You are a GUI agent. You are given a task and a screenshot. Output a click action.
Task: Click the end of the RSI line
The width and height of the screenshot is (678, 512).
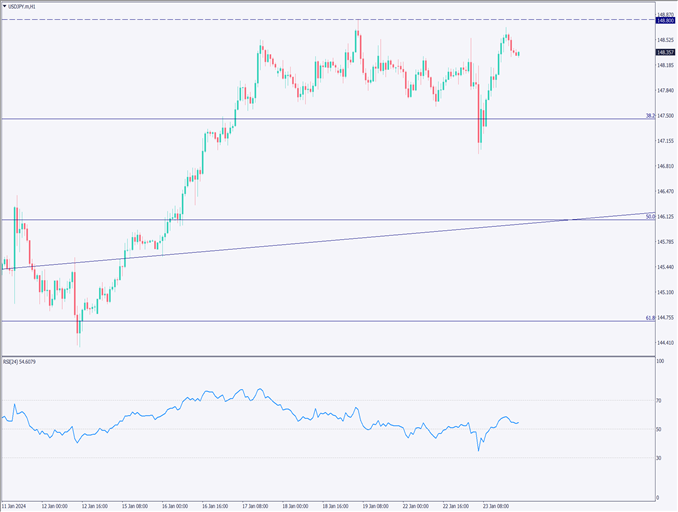518,422
